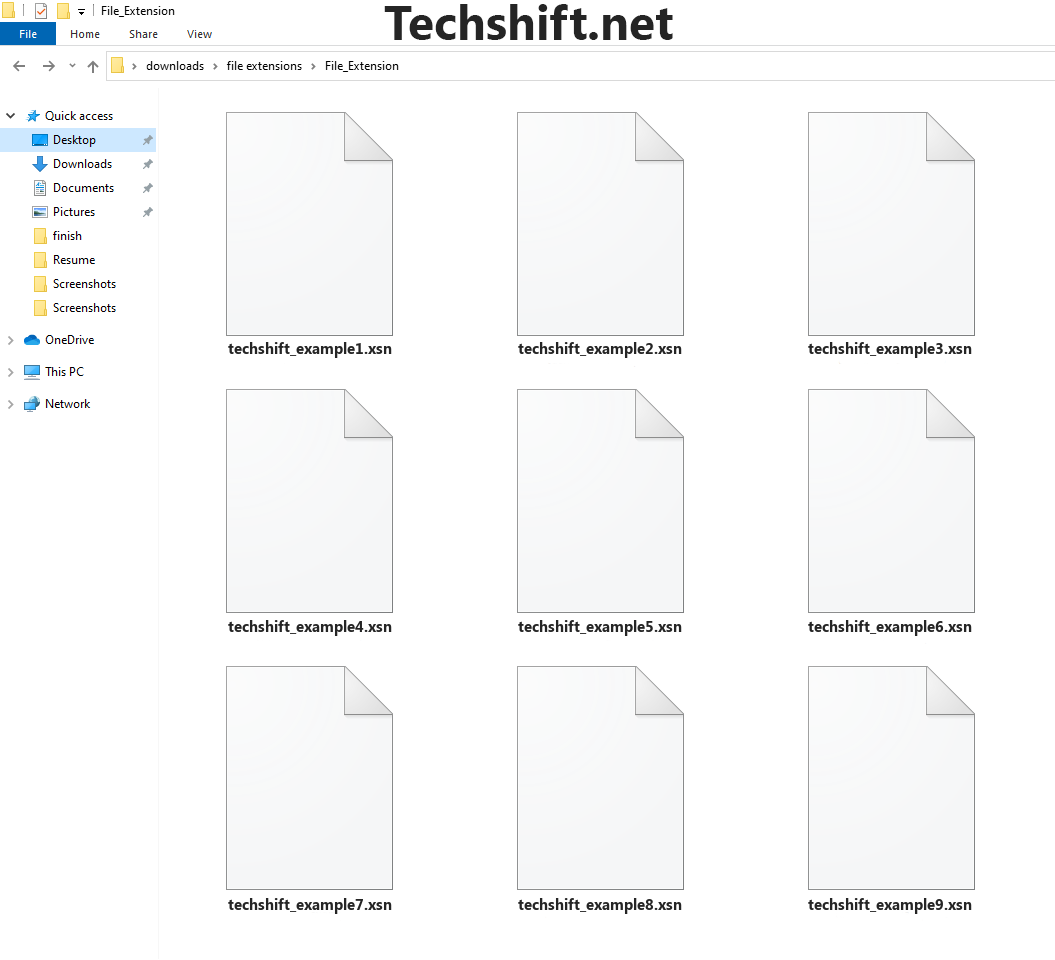The width and height of the screenshot is (1055, 960).
Task: Click the 'downloads' breadcrumb in address bar
Action: pyautogui.click(x=175, y=66)
